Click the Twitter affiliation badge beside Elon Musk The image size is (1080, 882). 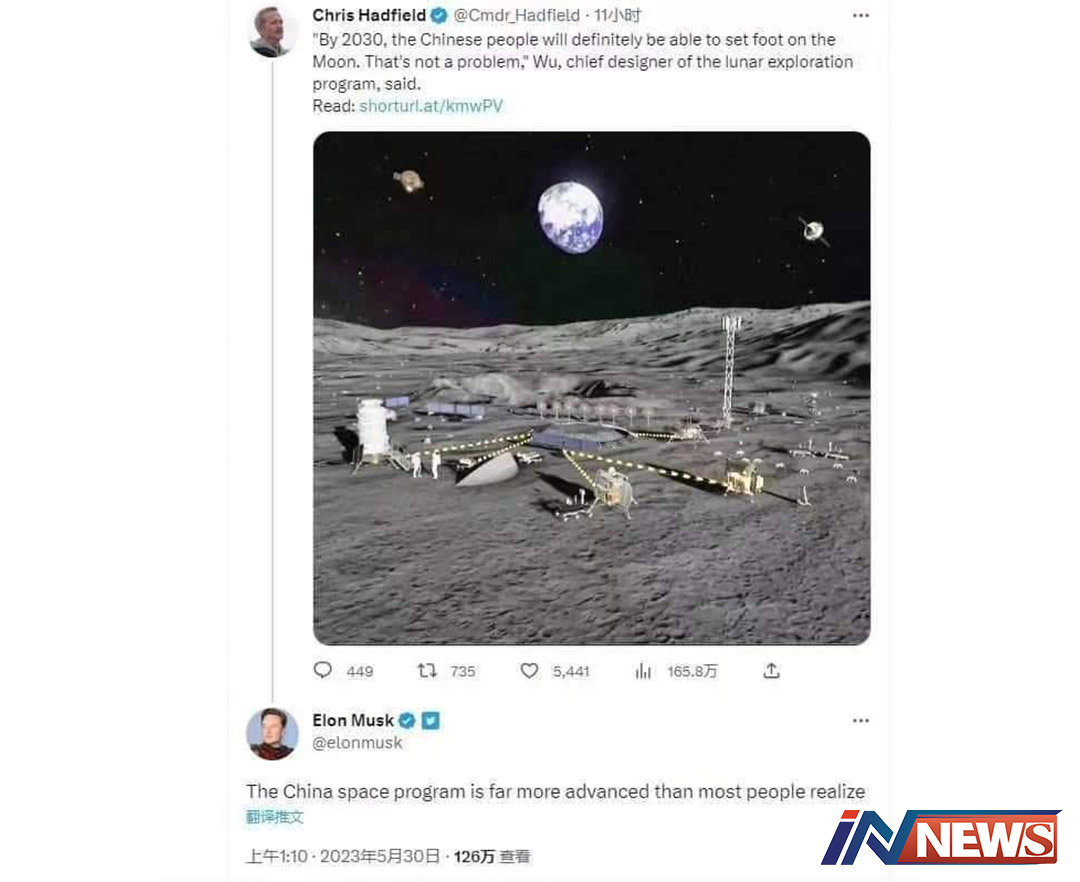[x=430, y=720]
